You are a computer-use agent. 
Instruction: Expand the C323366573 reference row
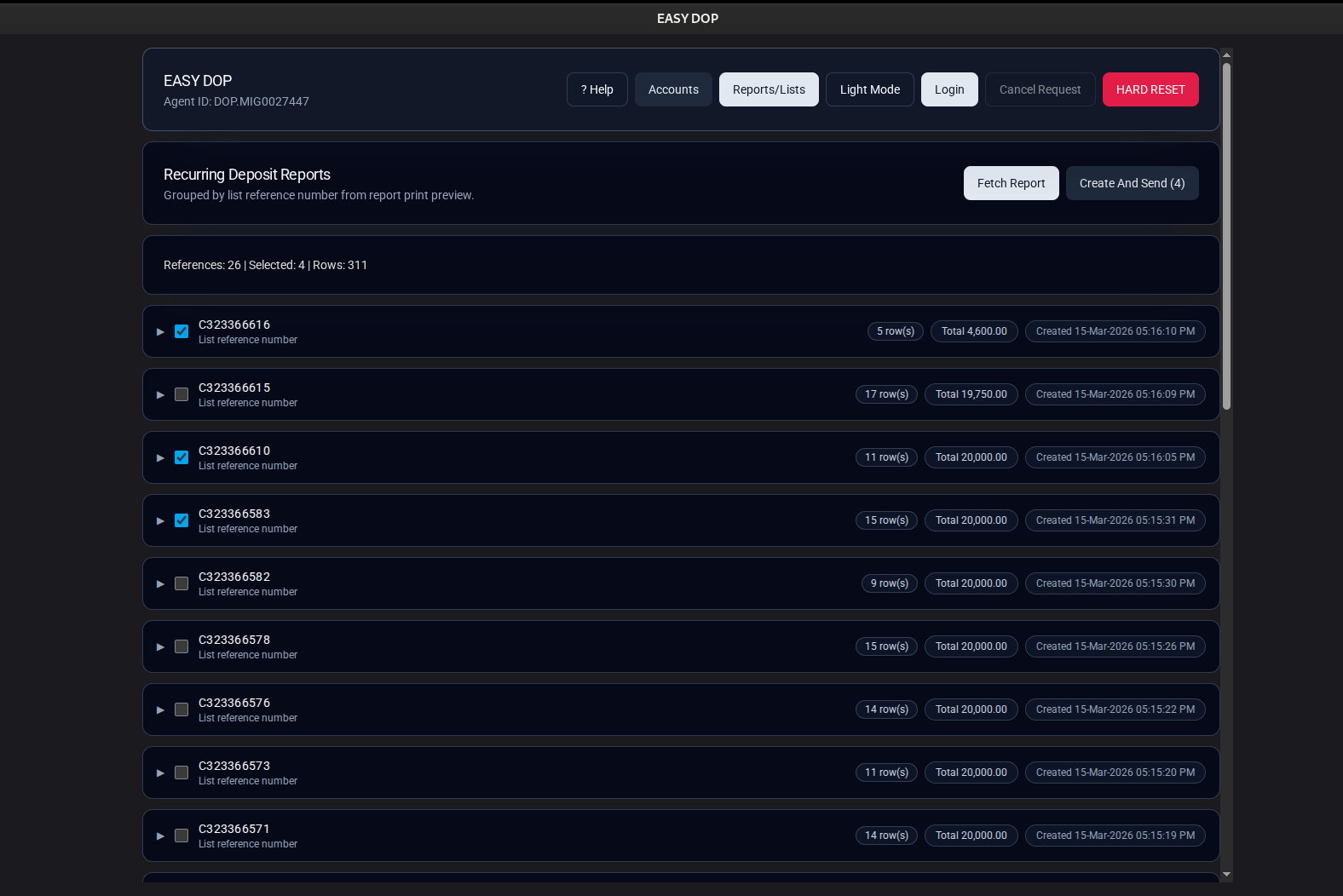pos(160,773)
